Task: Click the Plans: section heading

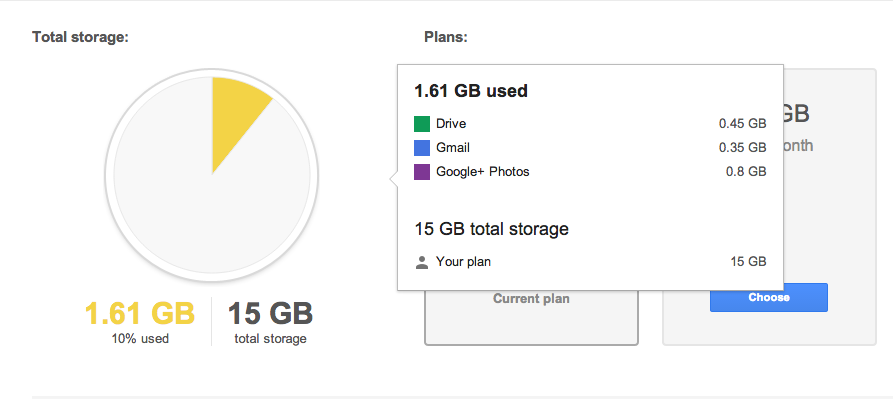Action: 445,38
